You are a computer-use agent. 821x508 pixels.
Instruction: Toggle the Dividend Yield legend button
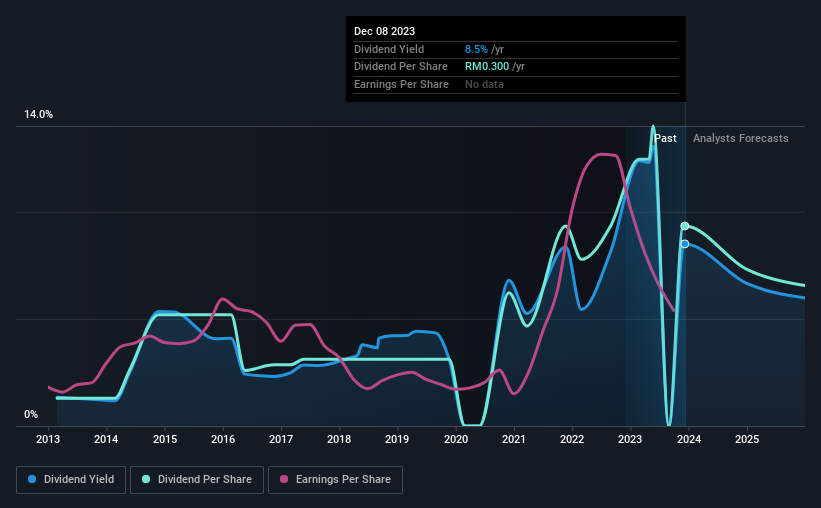point(71,479)
